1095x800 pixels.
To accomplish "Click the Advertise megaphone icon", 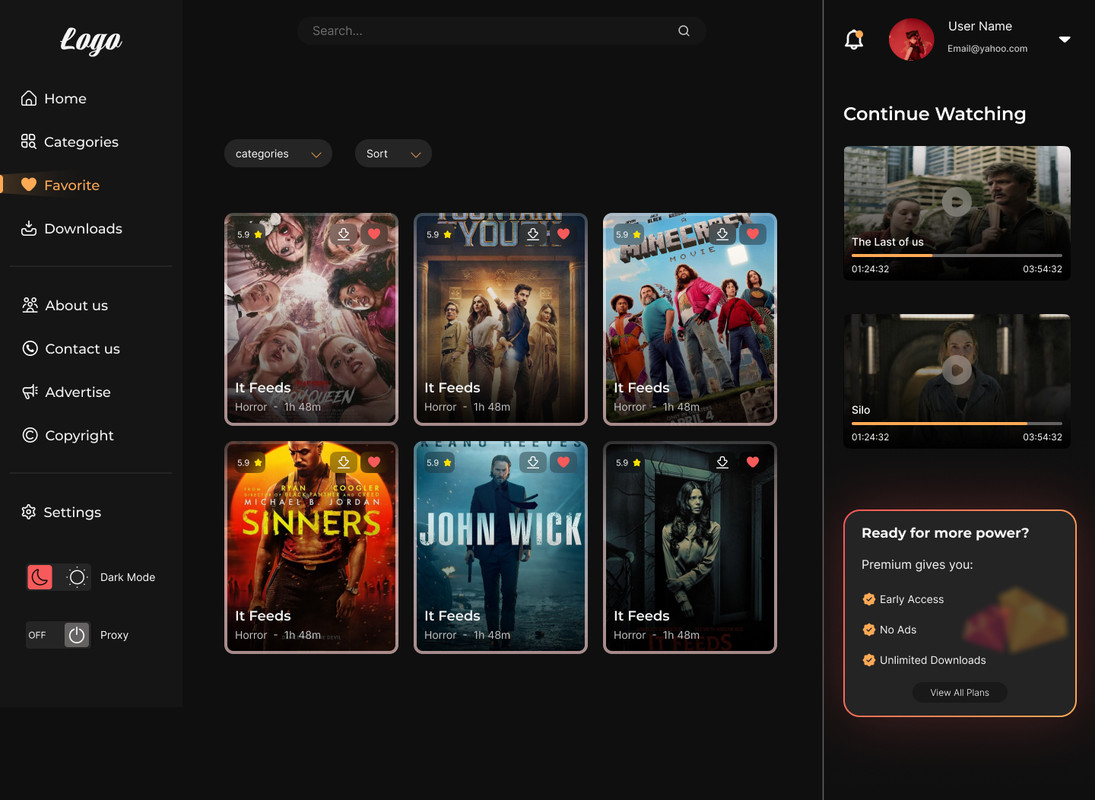I will coord(29,392).
